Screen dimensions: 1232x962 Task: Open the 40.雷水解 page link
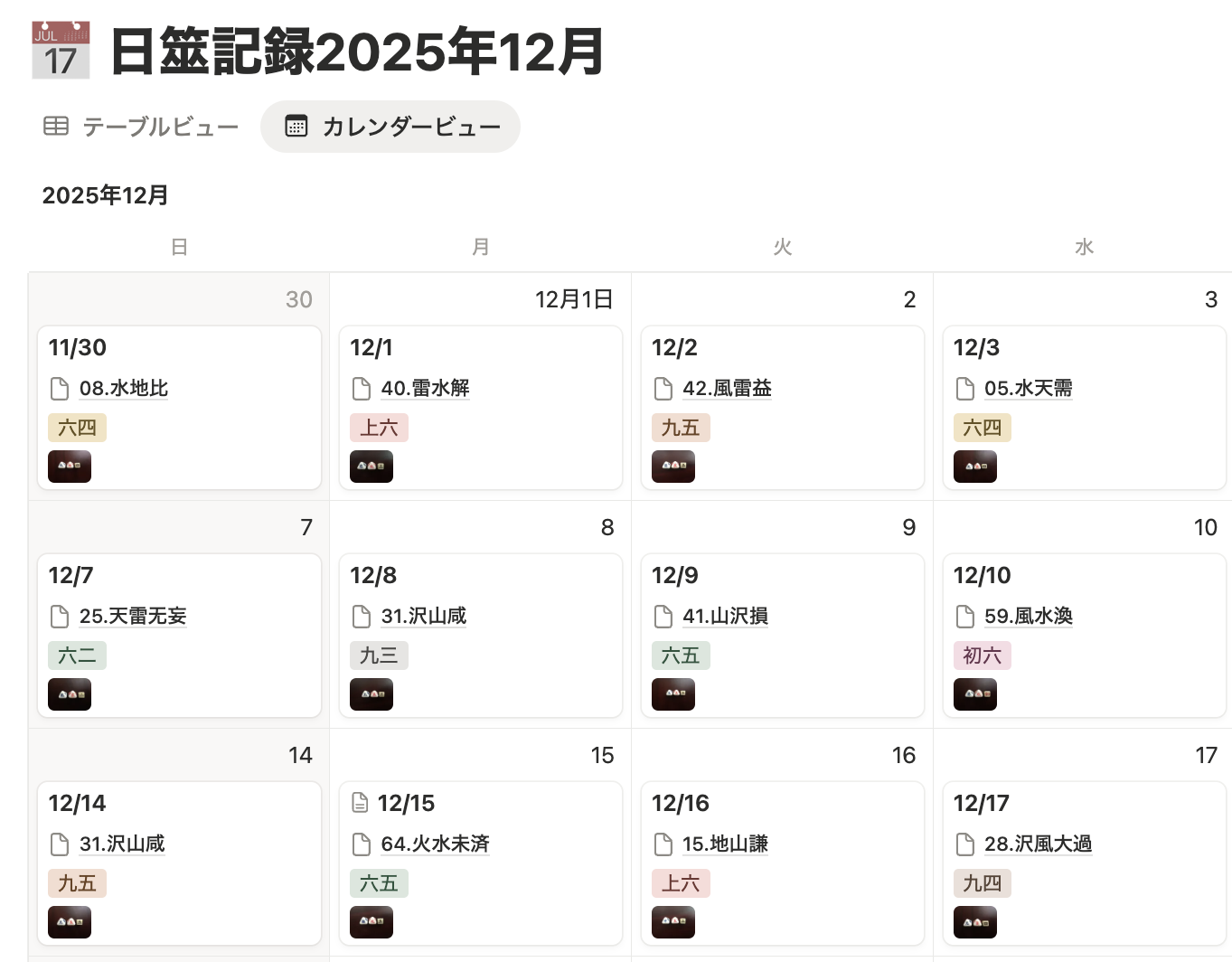click(425, 389)
